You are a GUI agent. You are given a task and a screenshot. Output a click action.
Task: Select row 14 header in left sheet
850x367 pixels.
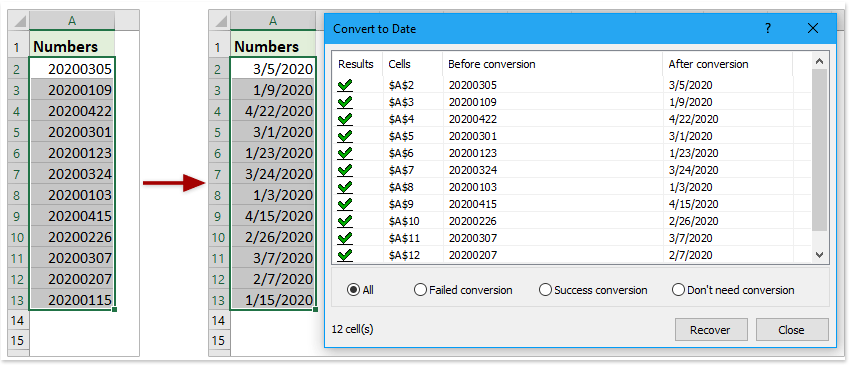tap(18, 320)
